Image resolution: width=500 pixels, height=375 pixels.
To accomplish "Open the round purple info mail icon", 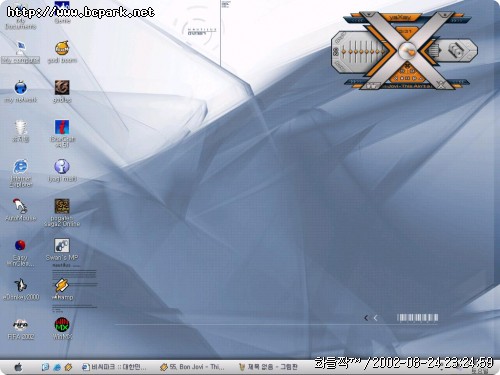I will click(62, 171).
